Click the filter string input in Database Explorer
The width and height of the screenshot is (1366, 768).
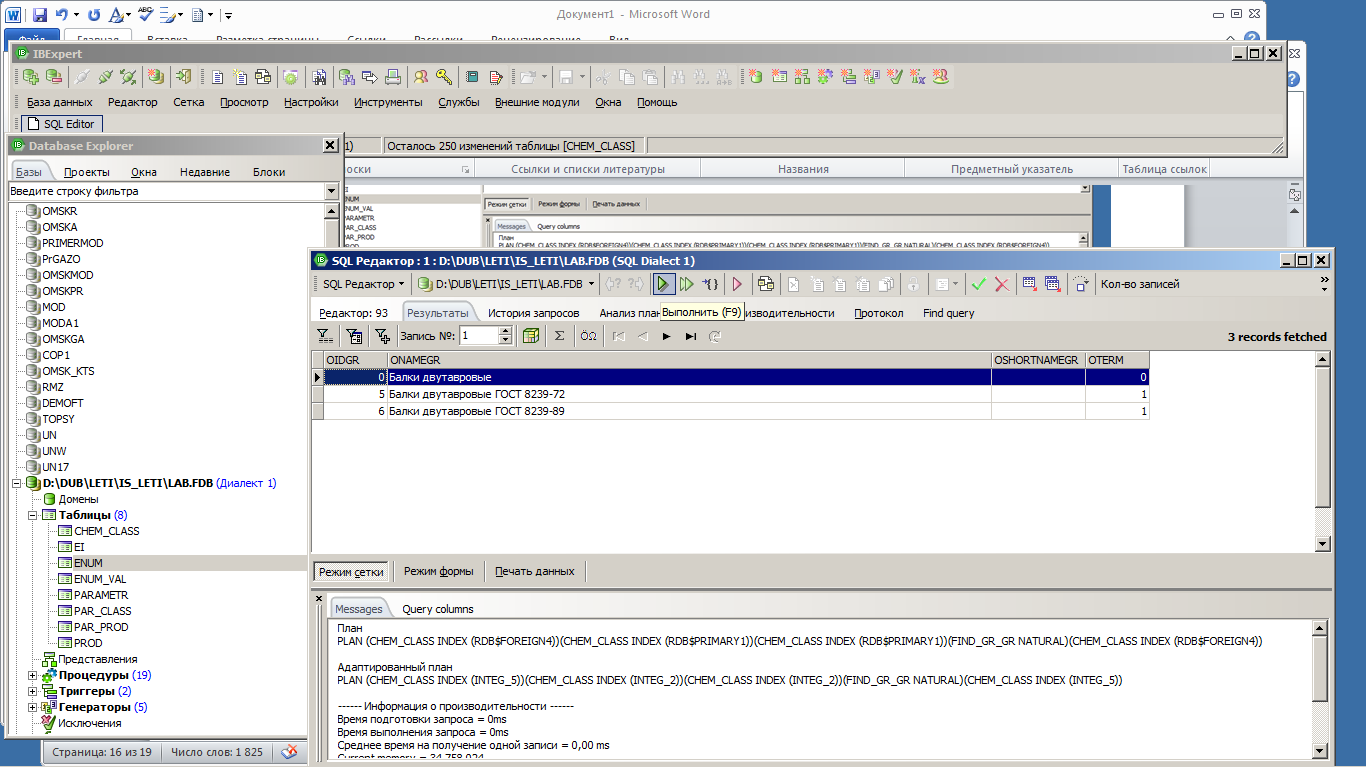166,191
